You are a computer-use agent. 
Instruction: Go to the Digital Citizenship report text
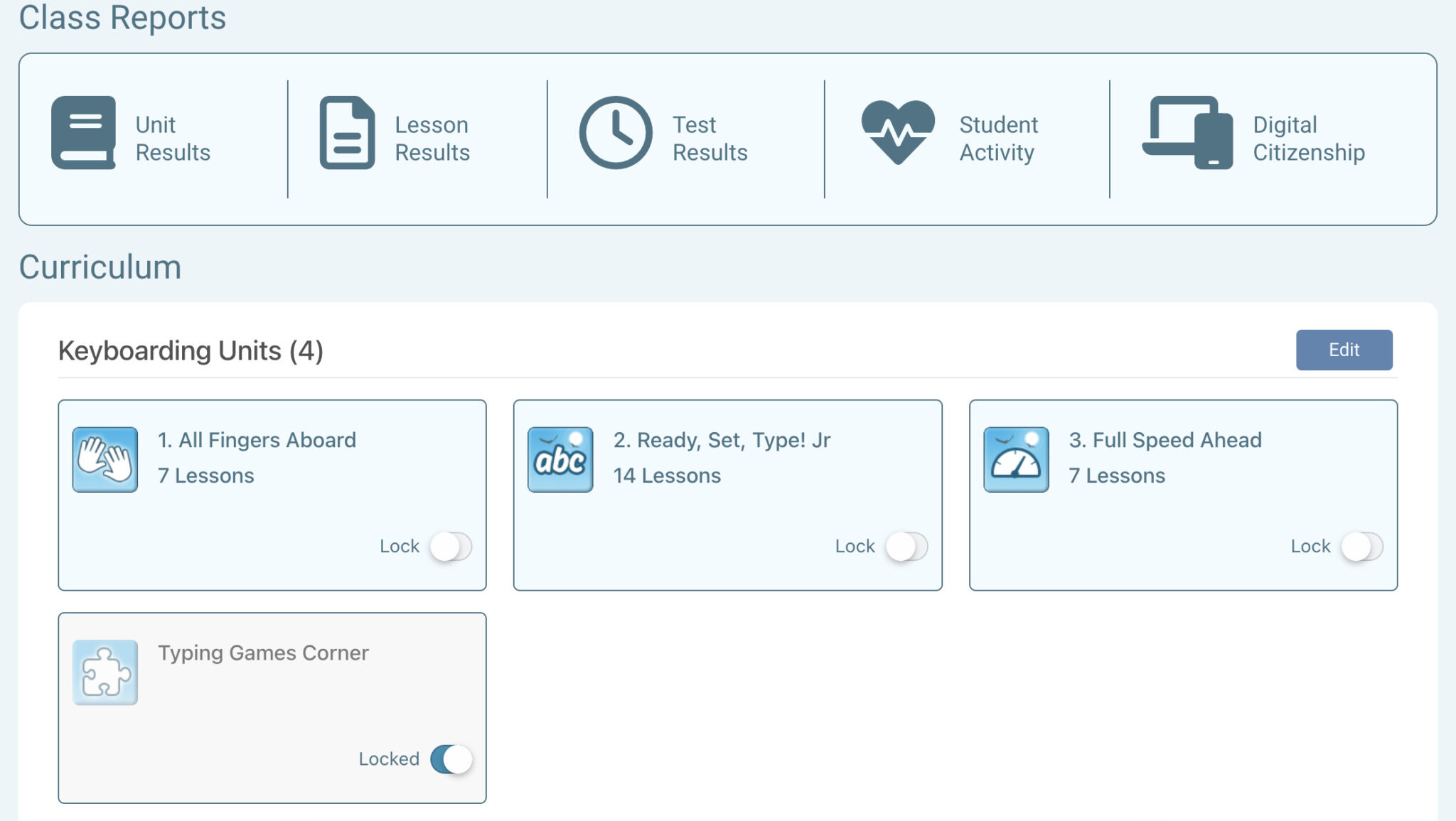[1308, 139]
